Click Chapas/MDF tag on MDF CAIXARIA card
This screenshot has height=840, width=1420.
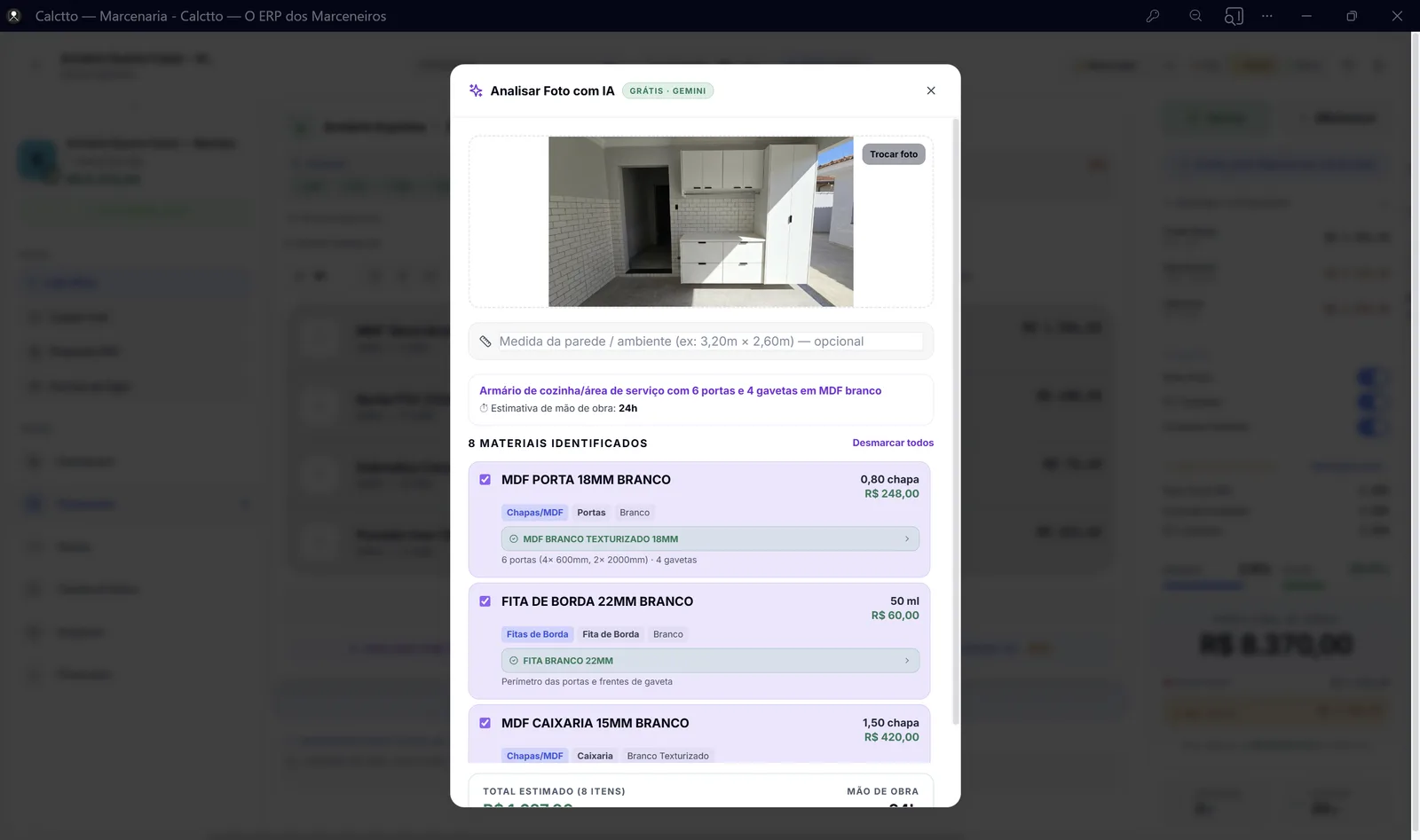pyautogui.click(x=535, y=756)
